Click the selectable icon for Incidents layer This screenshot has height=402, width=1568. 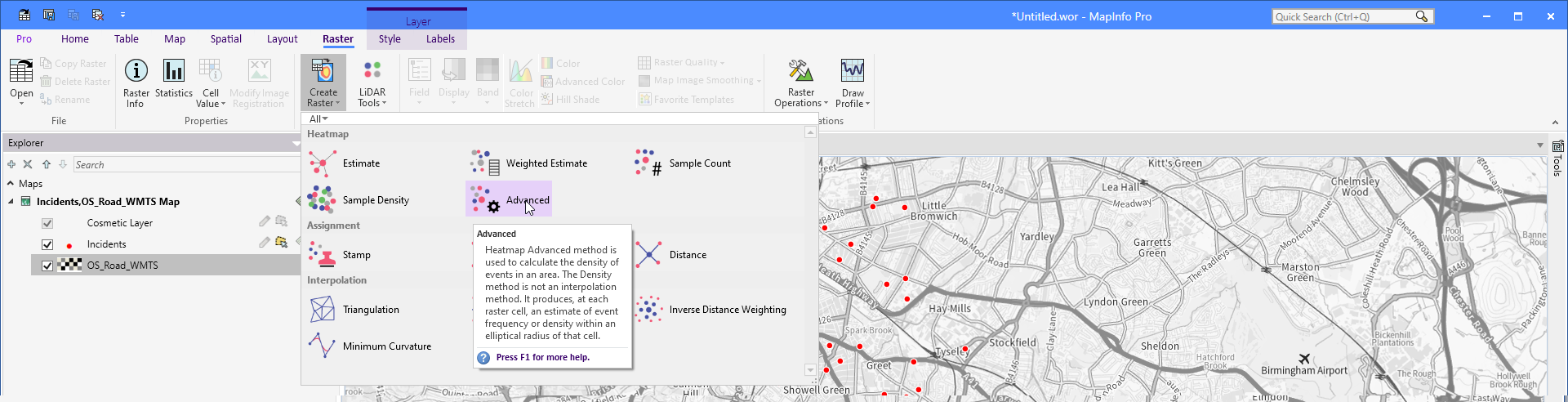[x=282, y=243]
